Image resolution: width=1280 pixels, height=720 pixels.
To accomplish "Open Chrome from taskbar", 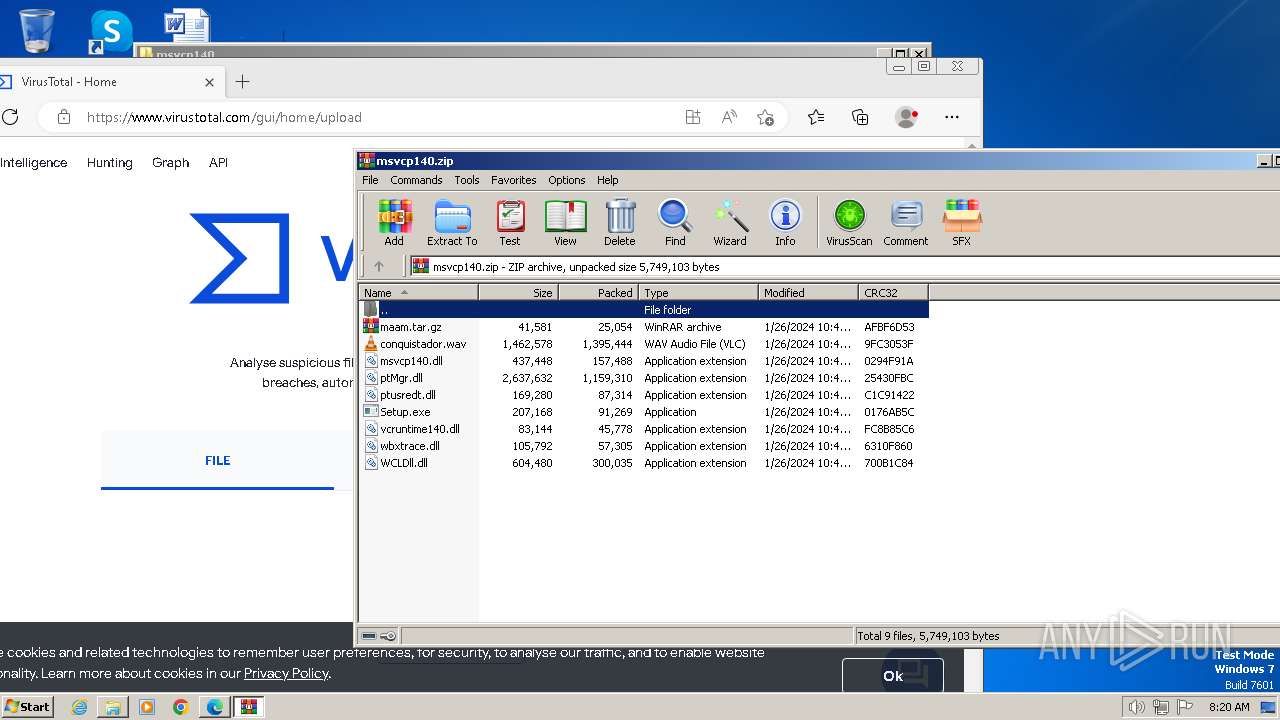I will coord(181,707).
